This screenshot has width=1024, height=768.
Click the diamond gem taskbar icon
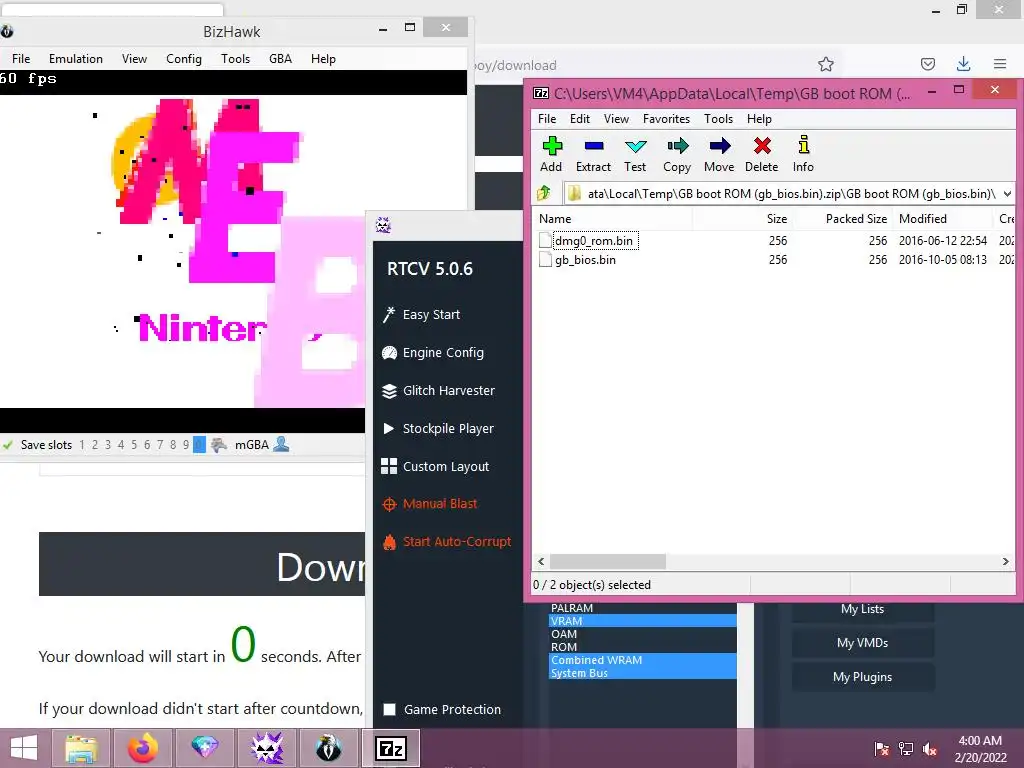tap(204, 748)
